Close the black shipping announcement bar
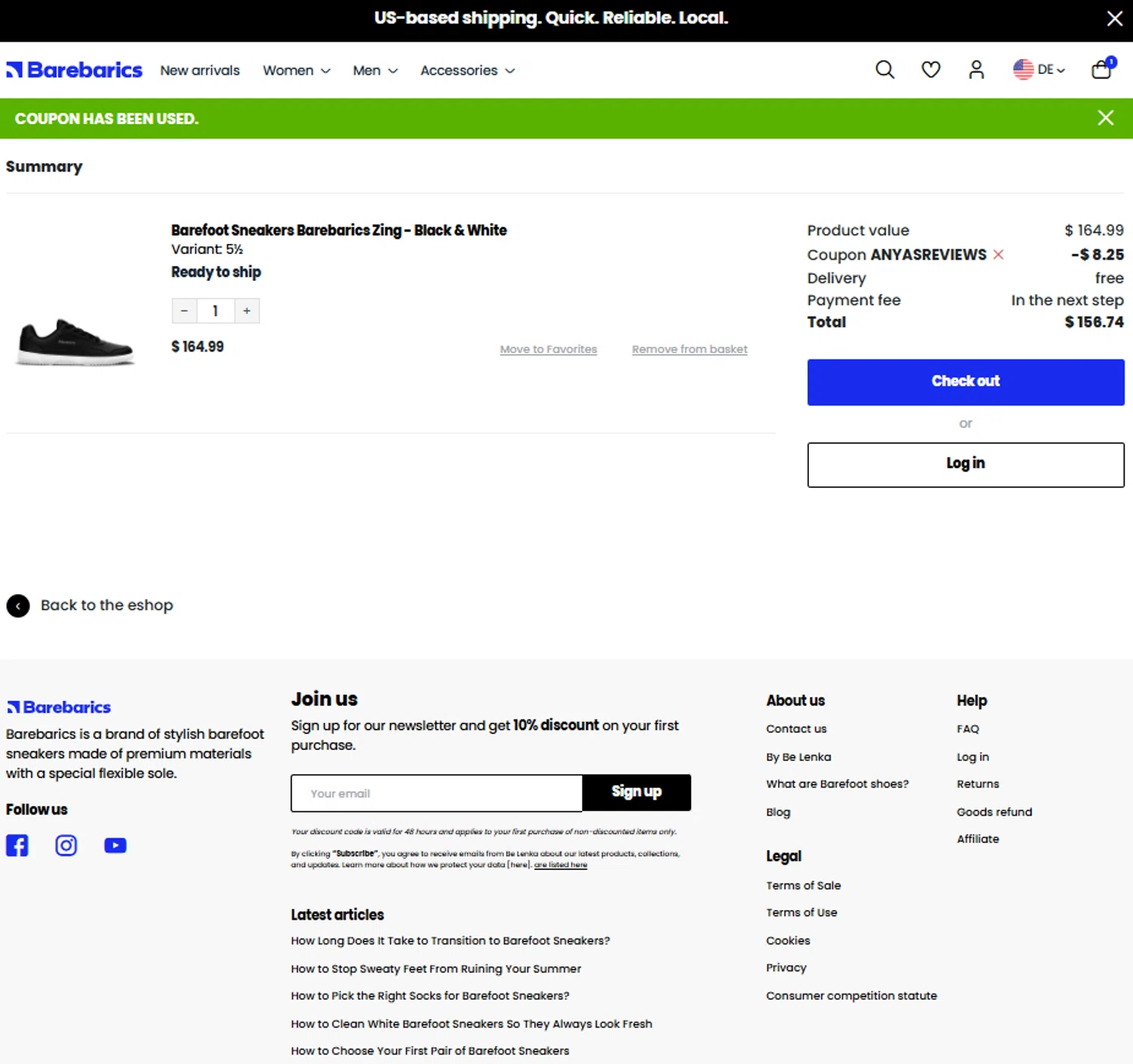Image resolution: width=1133 pixels, height=1064 pixels. point(1115,19)
